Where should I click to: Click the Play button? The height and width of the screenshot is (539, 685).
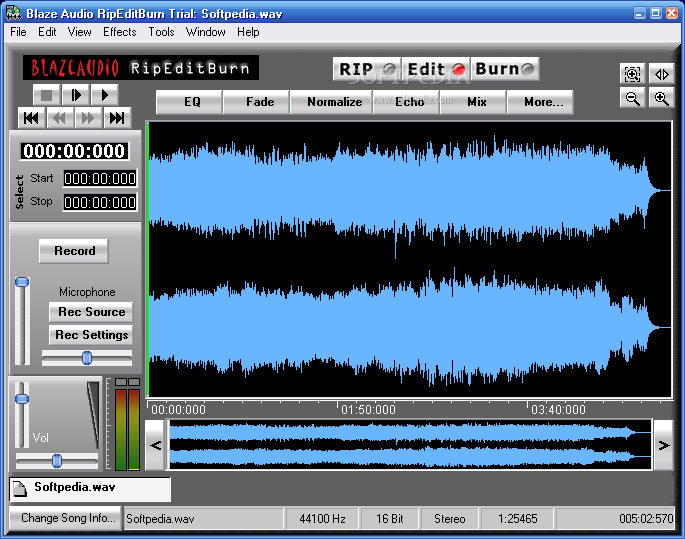tap(104, 95)
